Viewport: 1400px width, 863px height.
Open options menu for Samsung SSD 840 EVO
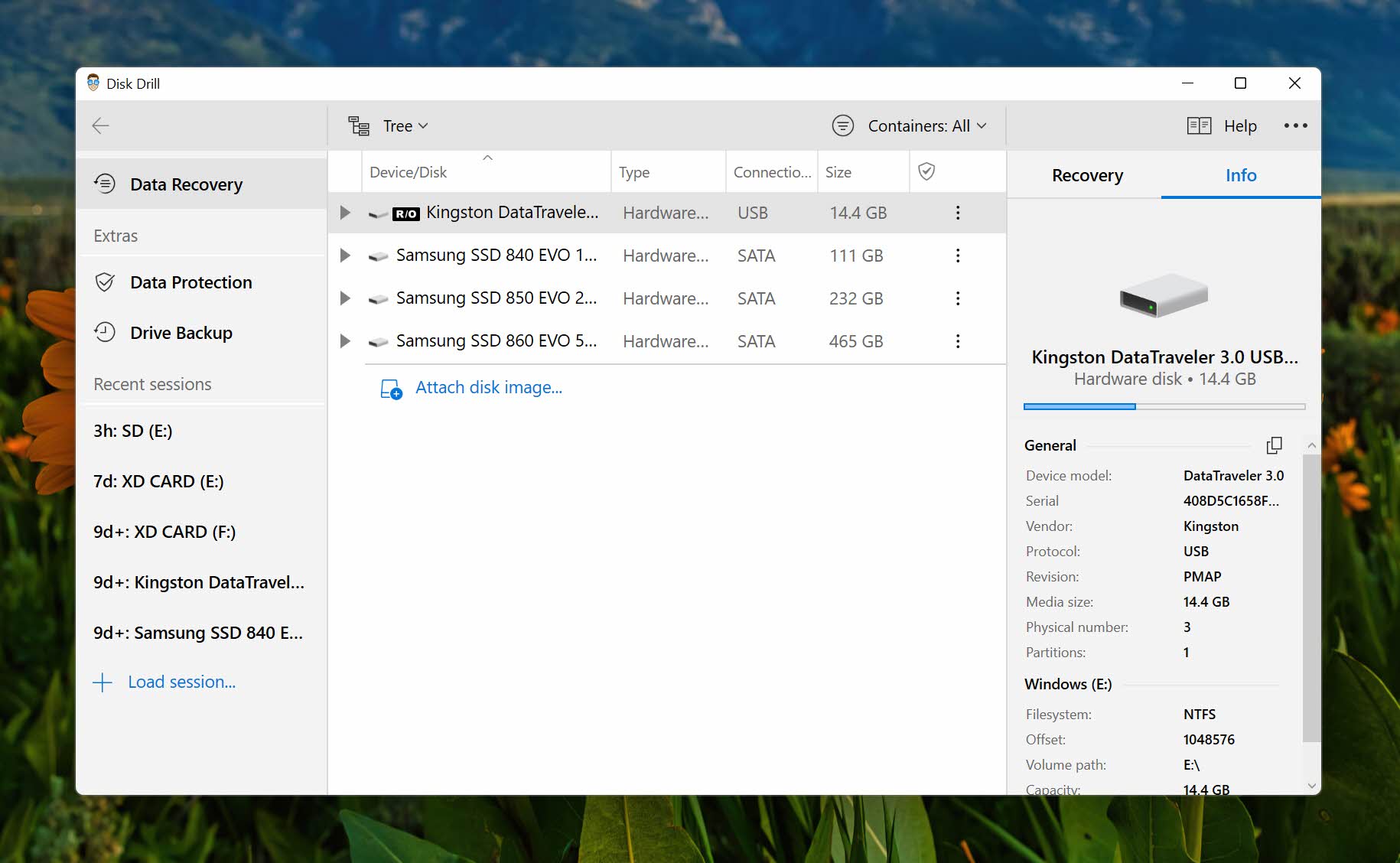(958, 256)
